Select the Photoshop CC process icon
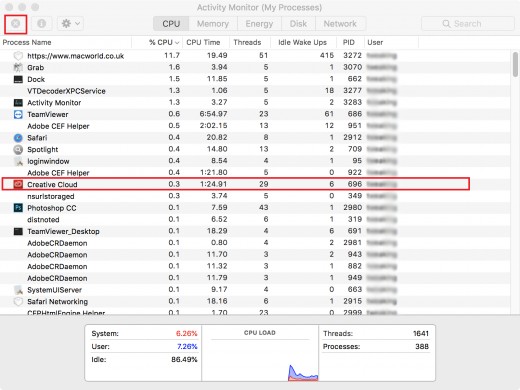 (18, 208)
